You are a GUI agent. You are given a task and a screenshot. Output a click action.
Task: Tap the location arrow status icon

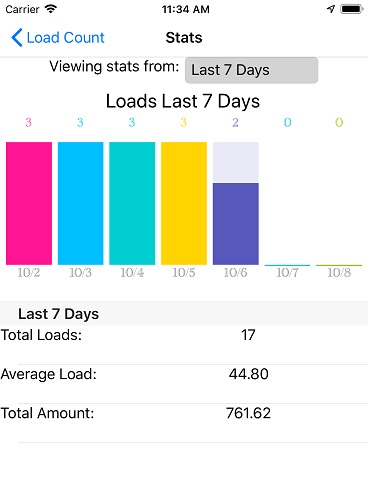click(x=331, y=9)
